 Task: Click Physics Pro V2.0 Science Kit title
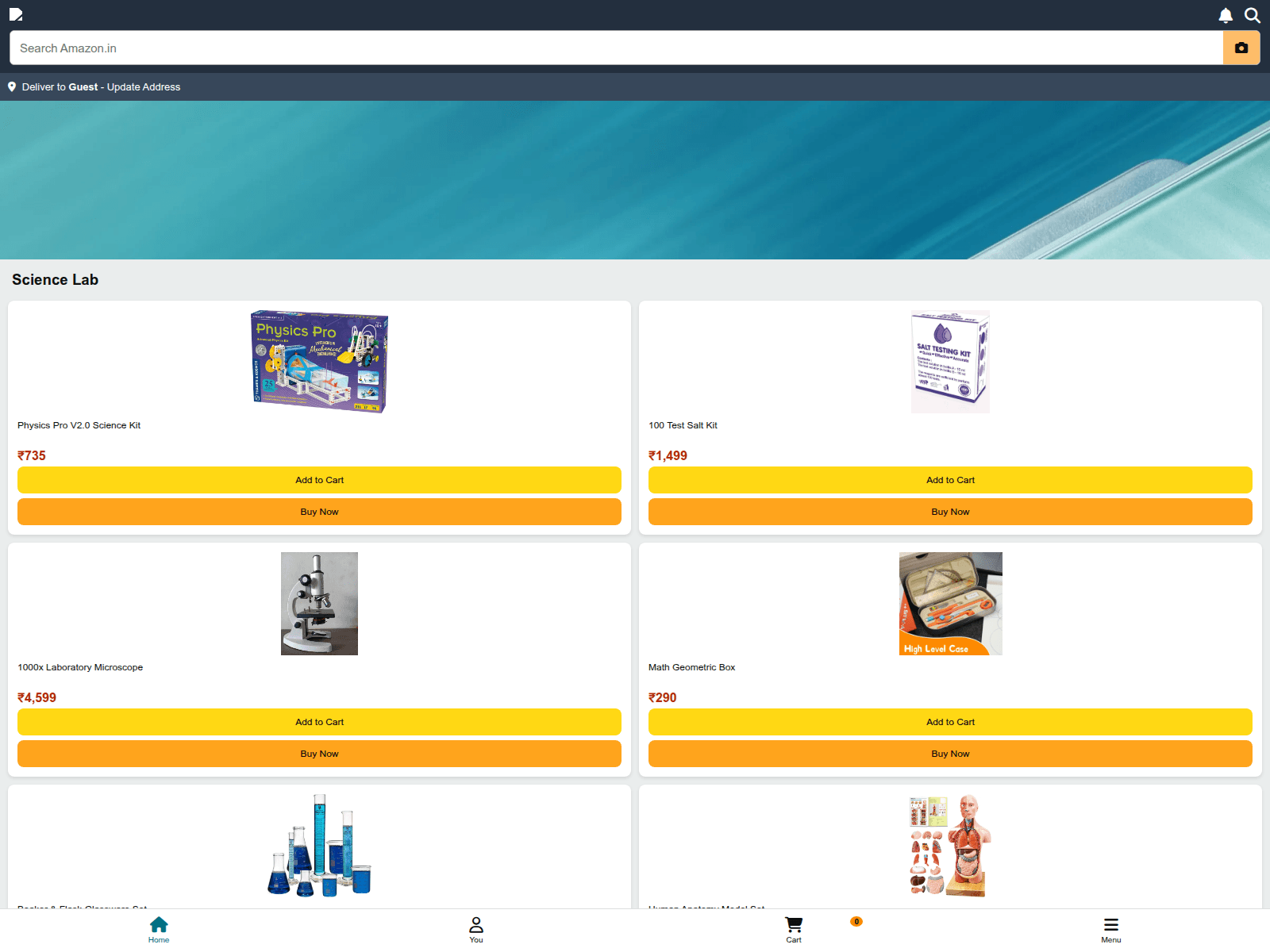(x=79, y=425)
